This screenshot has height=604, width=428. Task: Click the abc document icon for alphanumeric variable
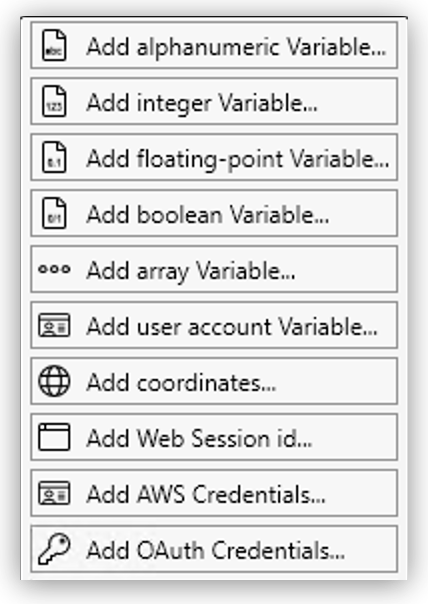tap(54, 45)
